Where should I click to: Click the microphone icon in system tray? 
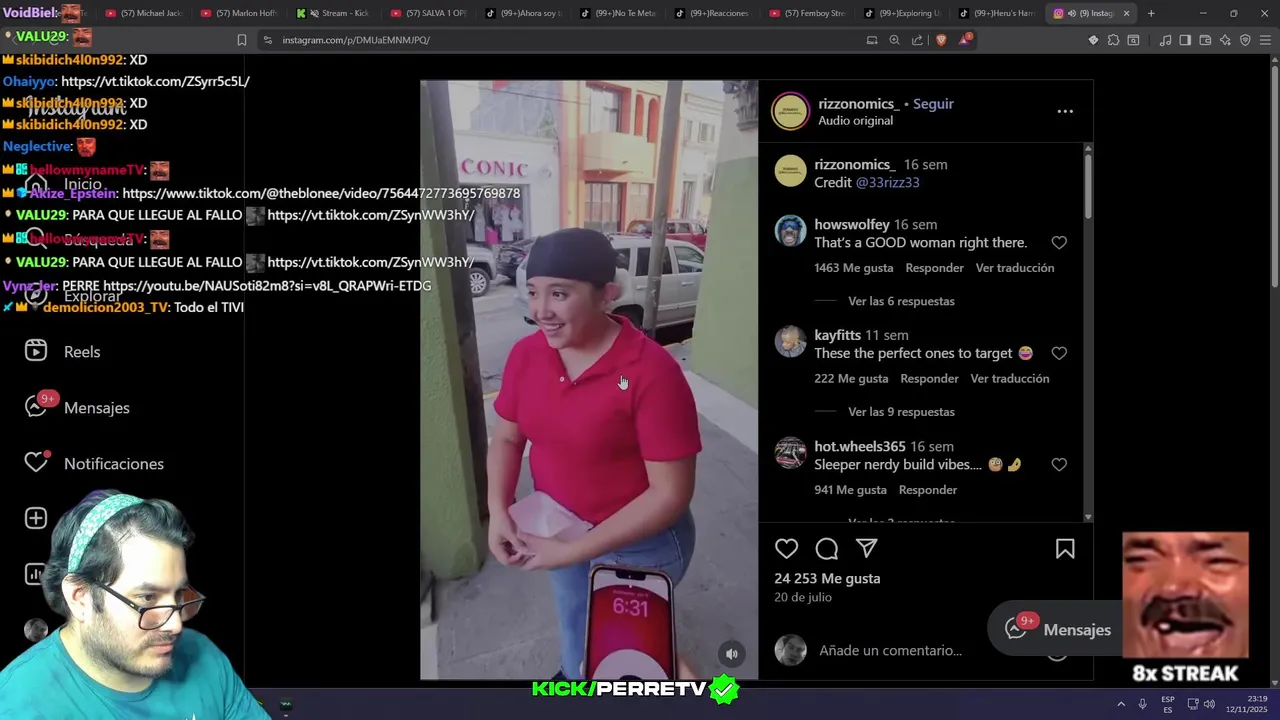point(1142,704)
